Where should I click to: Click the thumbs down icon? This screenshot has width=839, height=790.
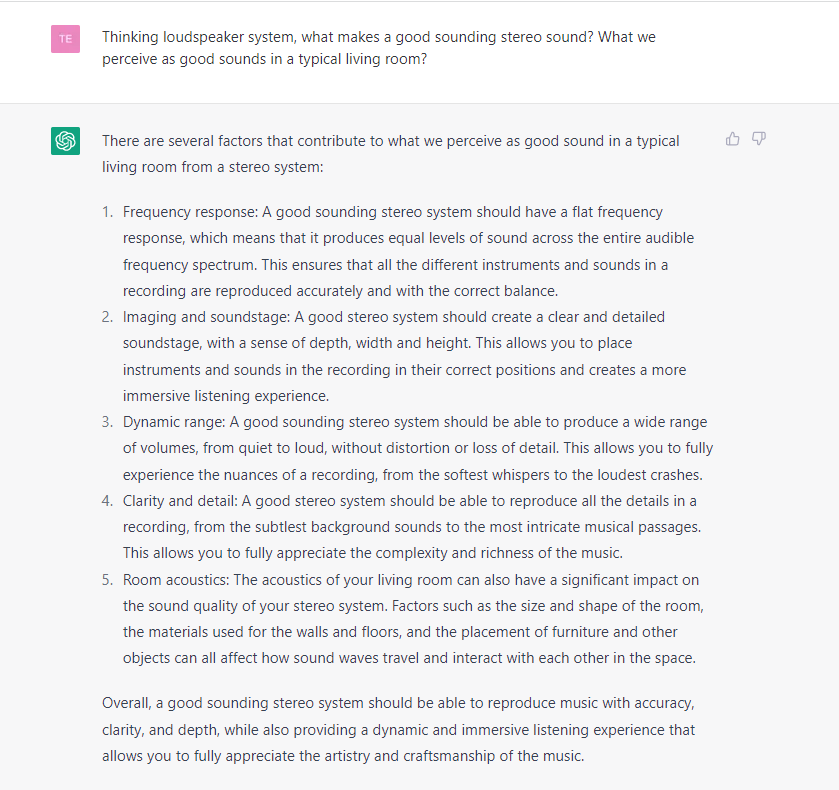759,139
